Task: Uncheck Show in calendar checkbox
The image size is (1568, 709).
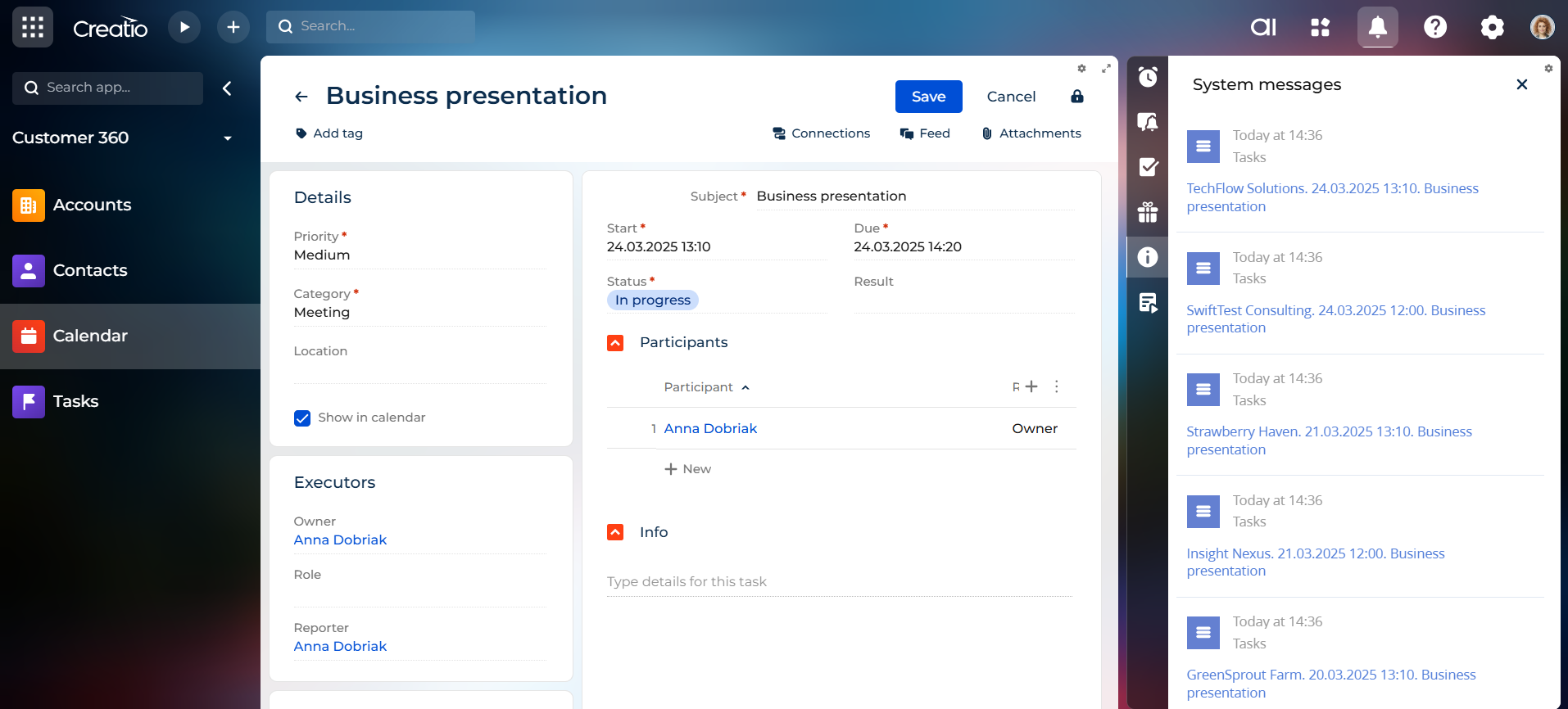Action: click(x=302, y=418)
